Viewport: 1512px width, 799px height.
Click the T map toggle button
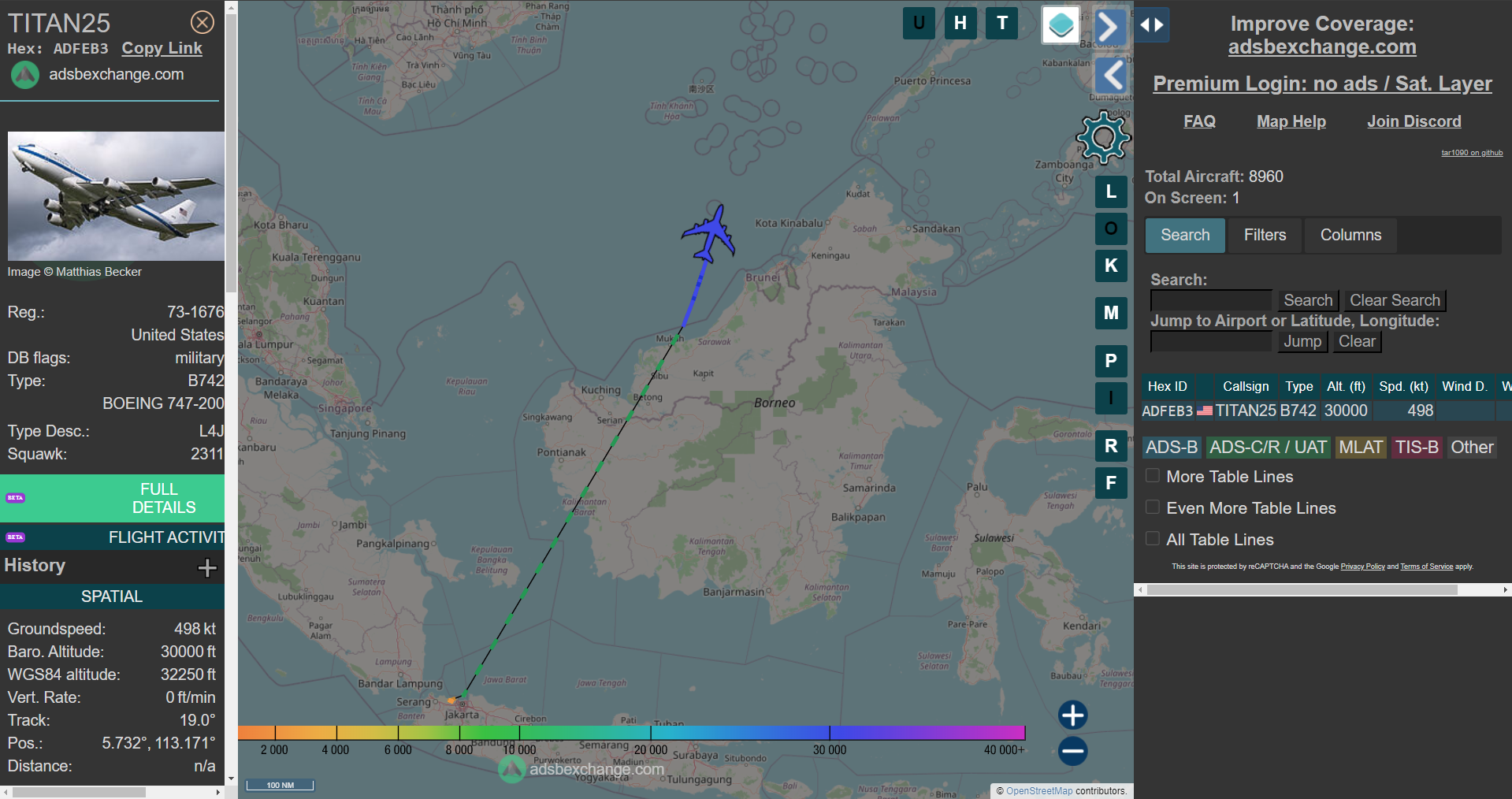click(1002, 23)
